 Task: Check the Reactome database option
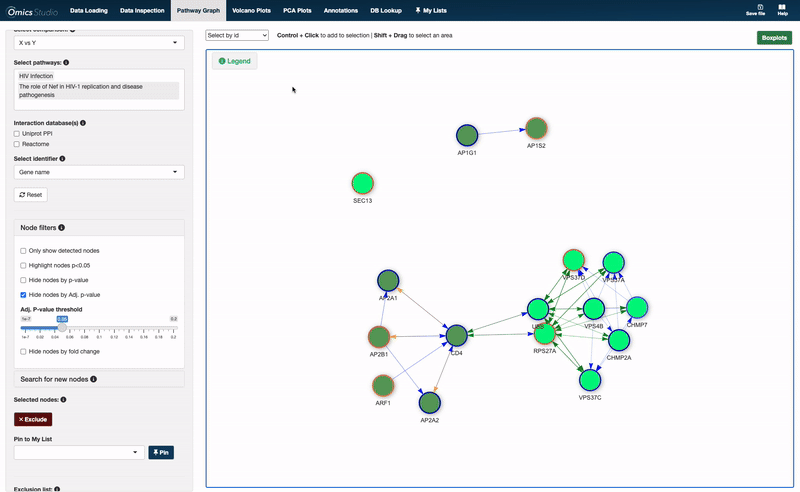pos(17,144)
